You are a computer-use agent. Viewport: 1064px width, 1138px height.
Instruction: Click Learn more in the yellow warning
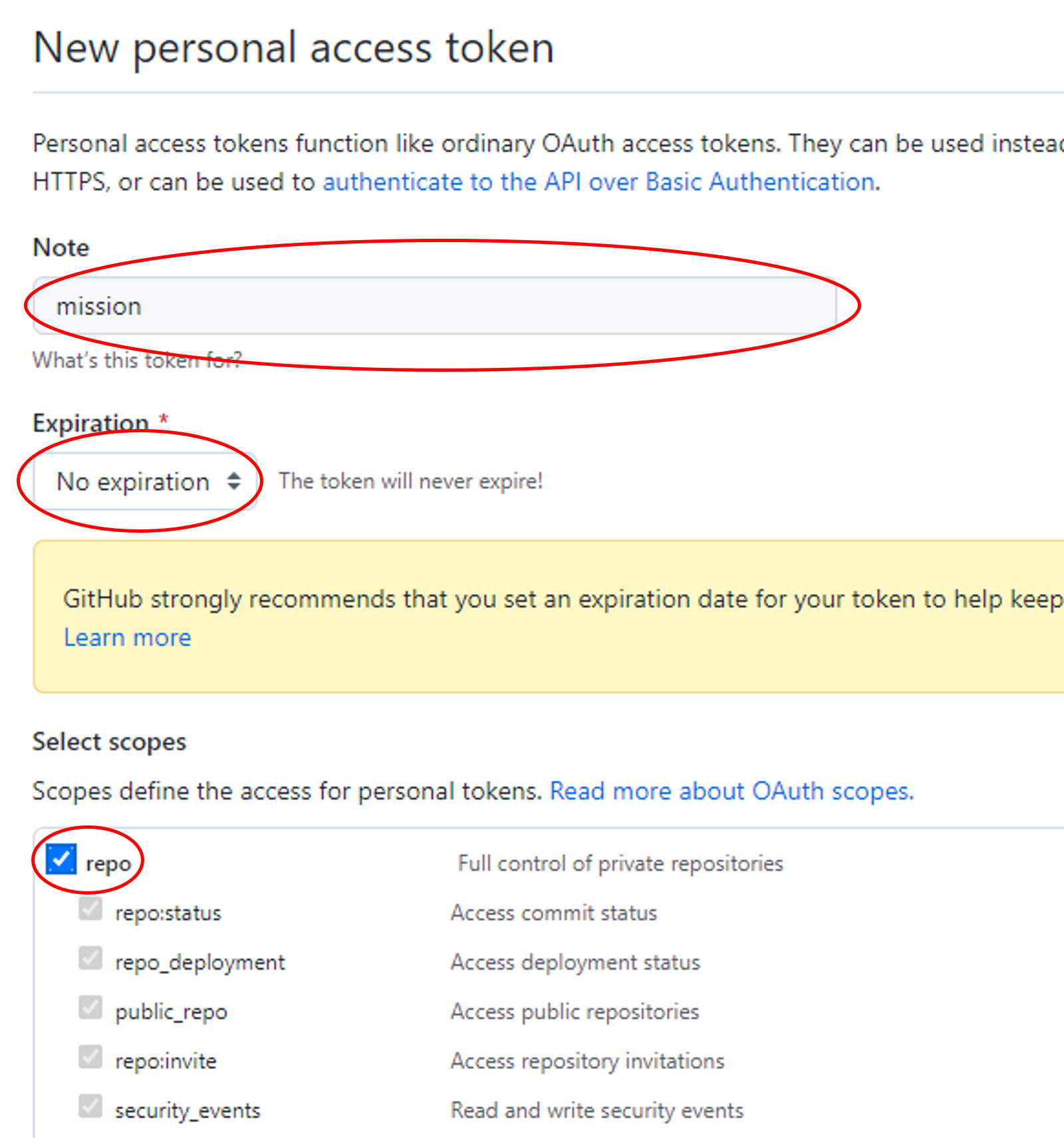[x=127, y=638]
